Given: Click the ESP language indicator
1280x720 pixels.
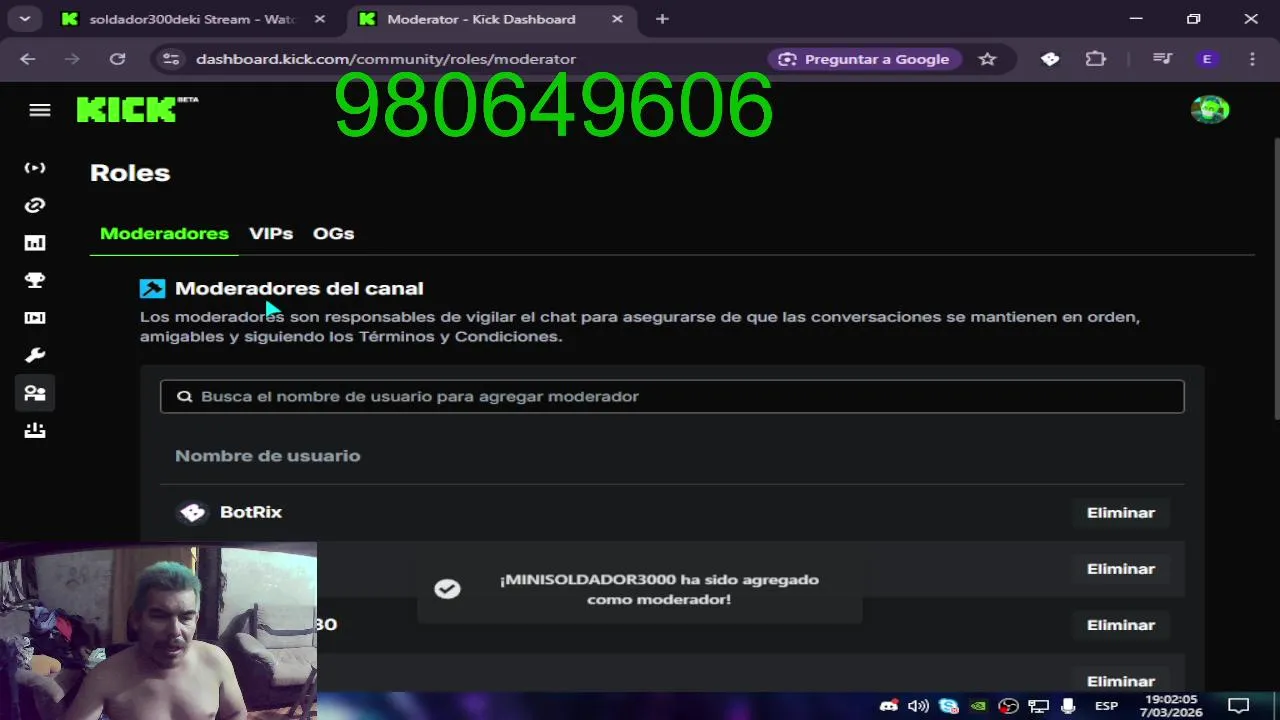Looking at the screenshot, I should point(1106,706).
